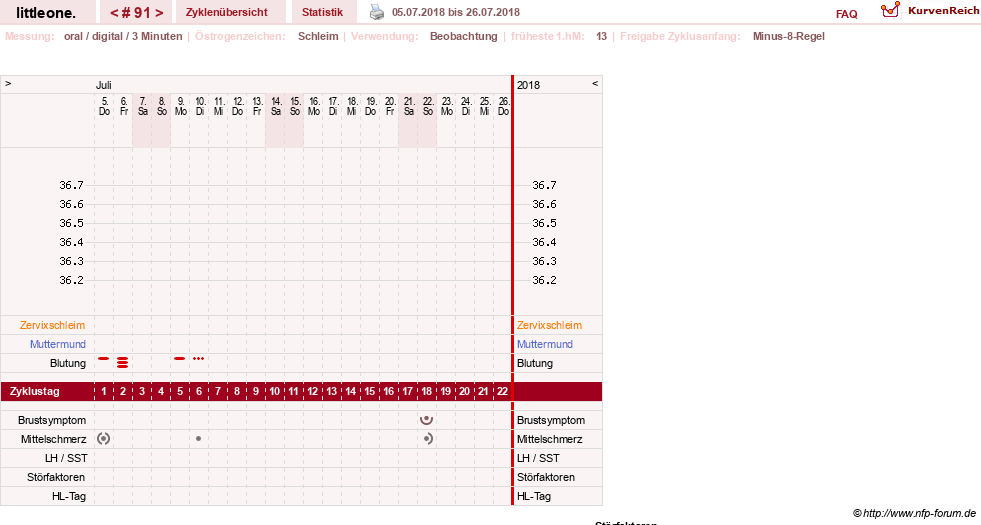Click date column 9. Mo
981x525 pixels.
point(180,106)
